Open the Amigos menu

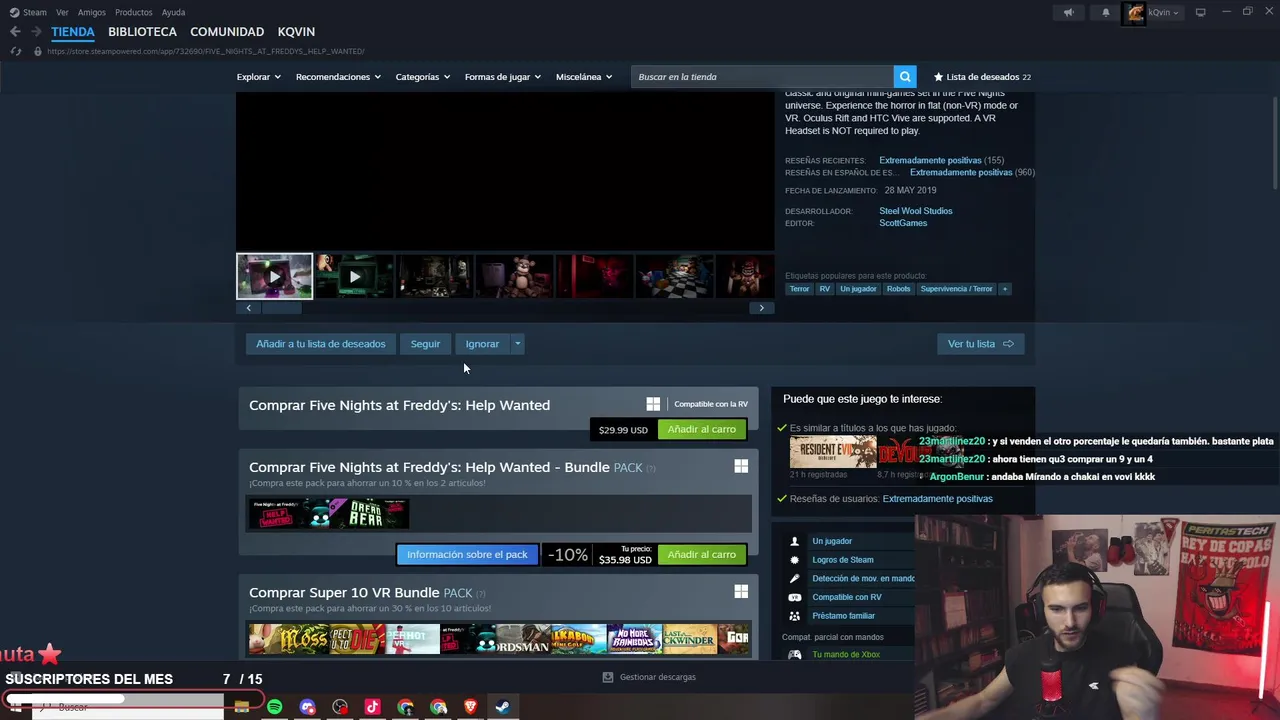[x=92, y=13]
